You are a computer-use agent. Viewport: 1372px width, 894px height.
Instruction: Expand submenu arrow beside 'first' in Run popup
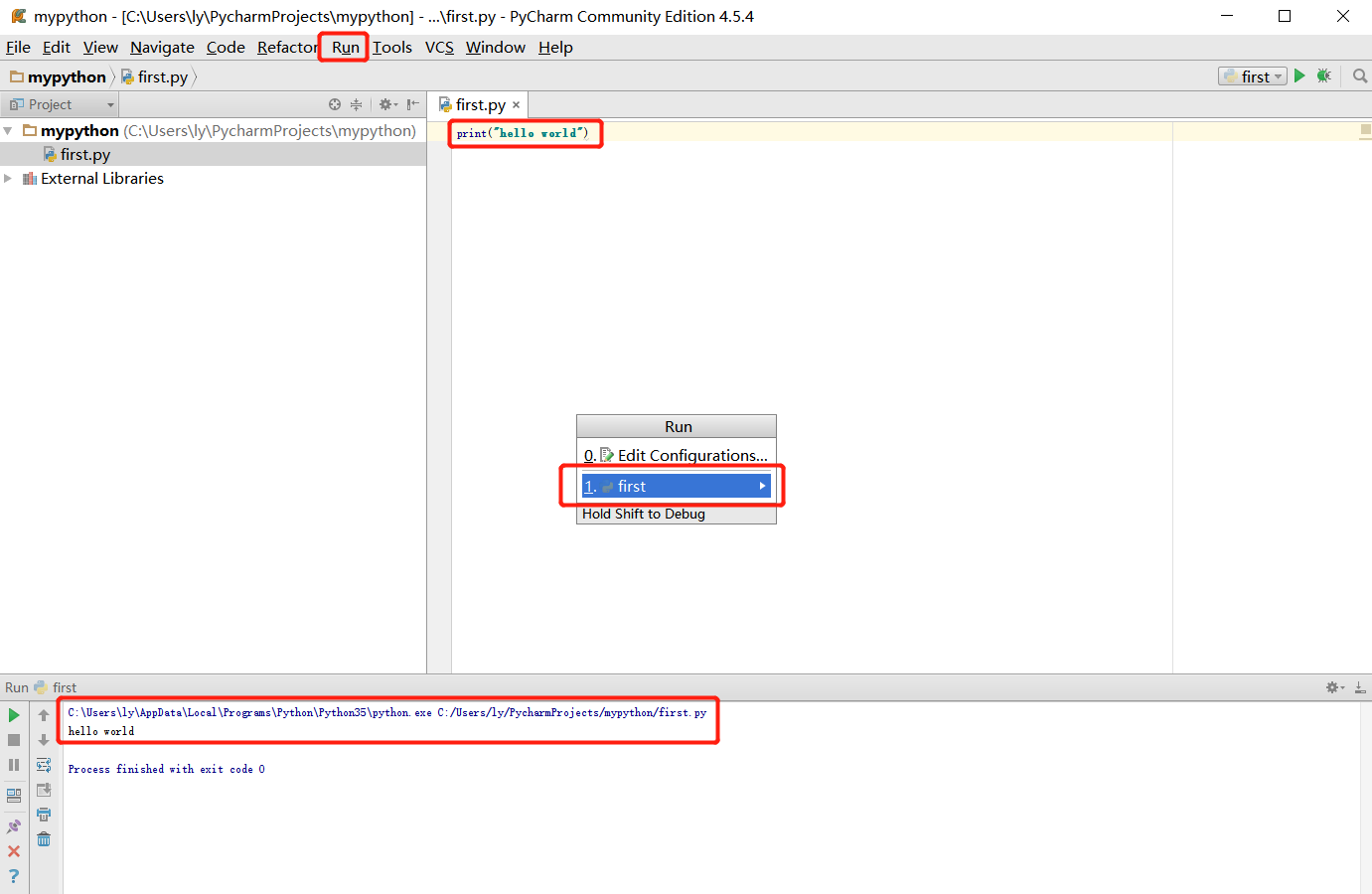point(762,487)
